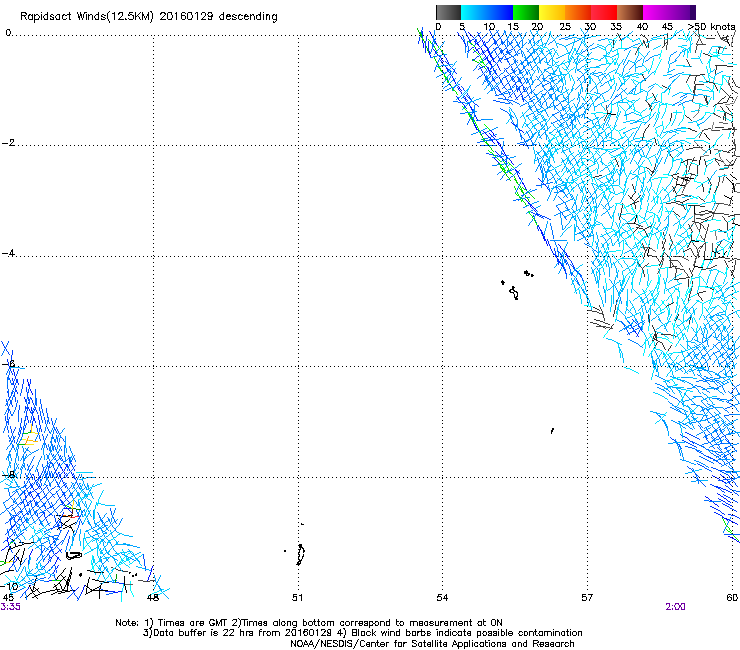Click the dark purple 45-50 knots legend swatch

(682, 12)
